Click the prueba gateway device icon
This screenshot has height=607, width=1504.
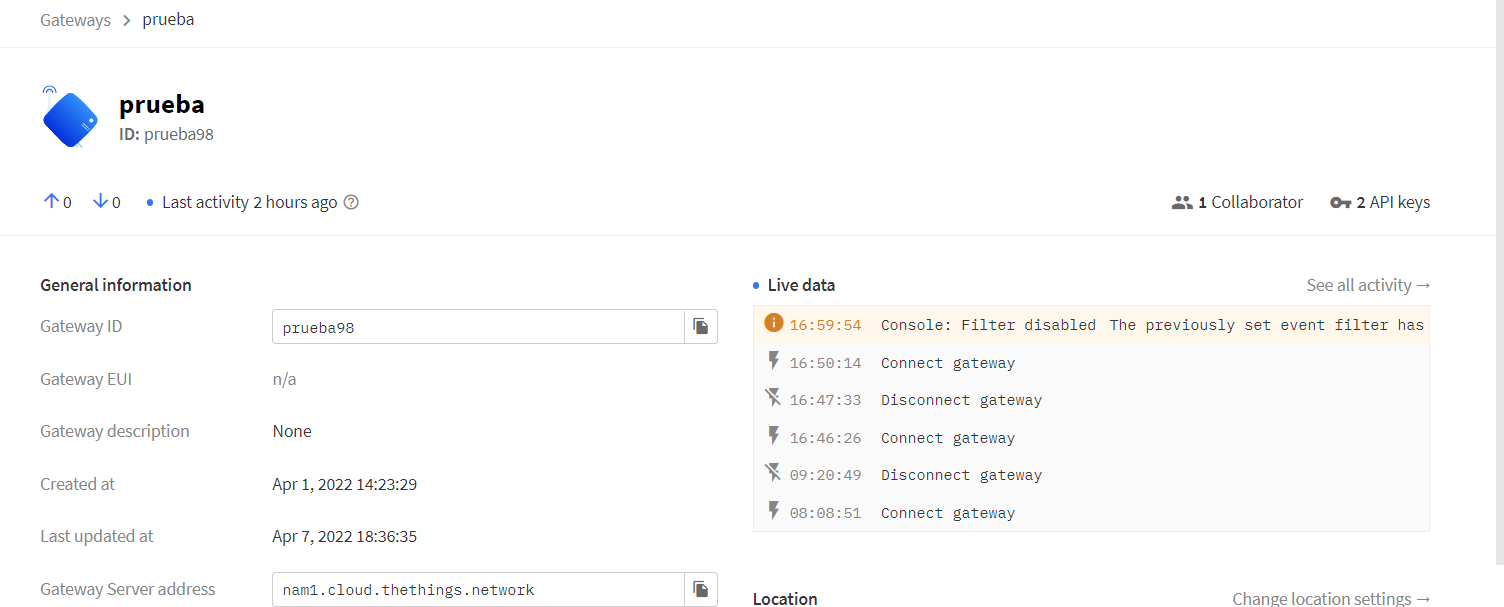(x=70, y=118)
